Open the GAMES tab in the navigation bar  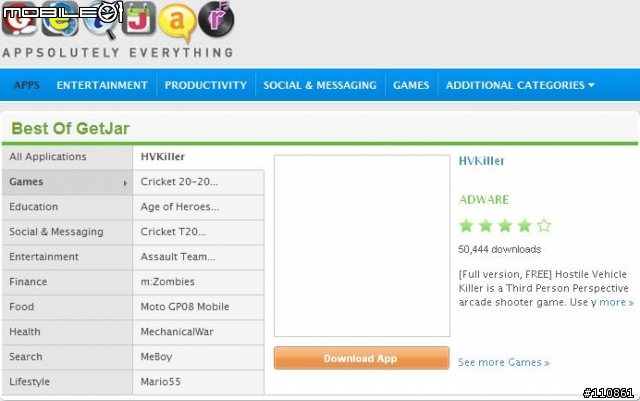click(x=411, y=85)
